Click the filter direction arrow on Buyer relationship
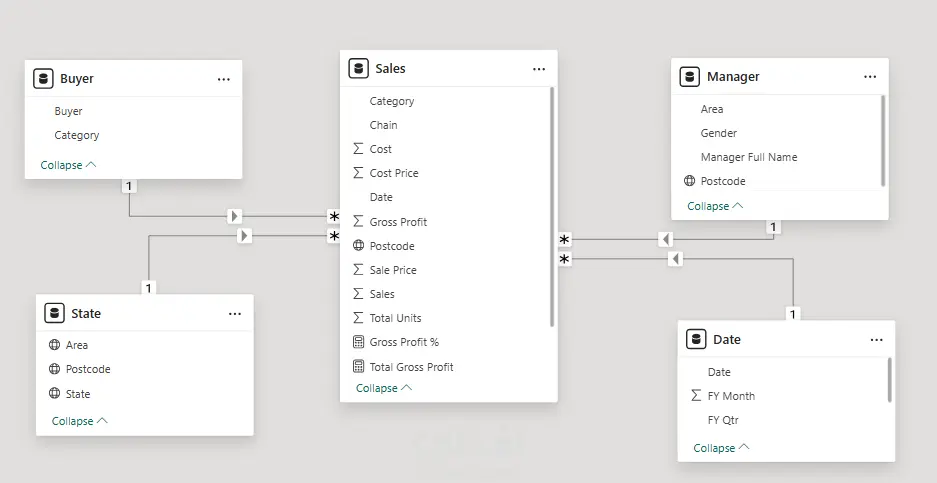 [235, 215]
